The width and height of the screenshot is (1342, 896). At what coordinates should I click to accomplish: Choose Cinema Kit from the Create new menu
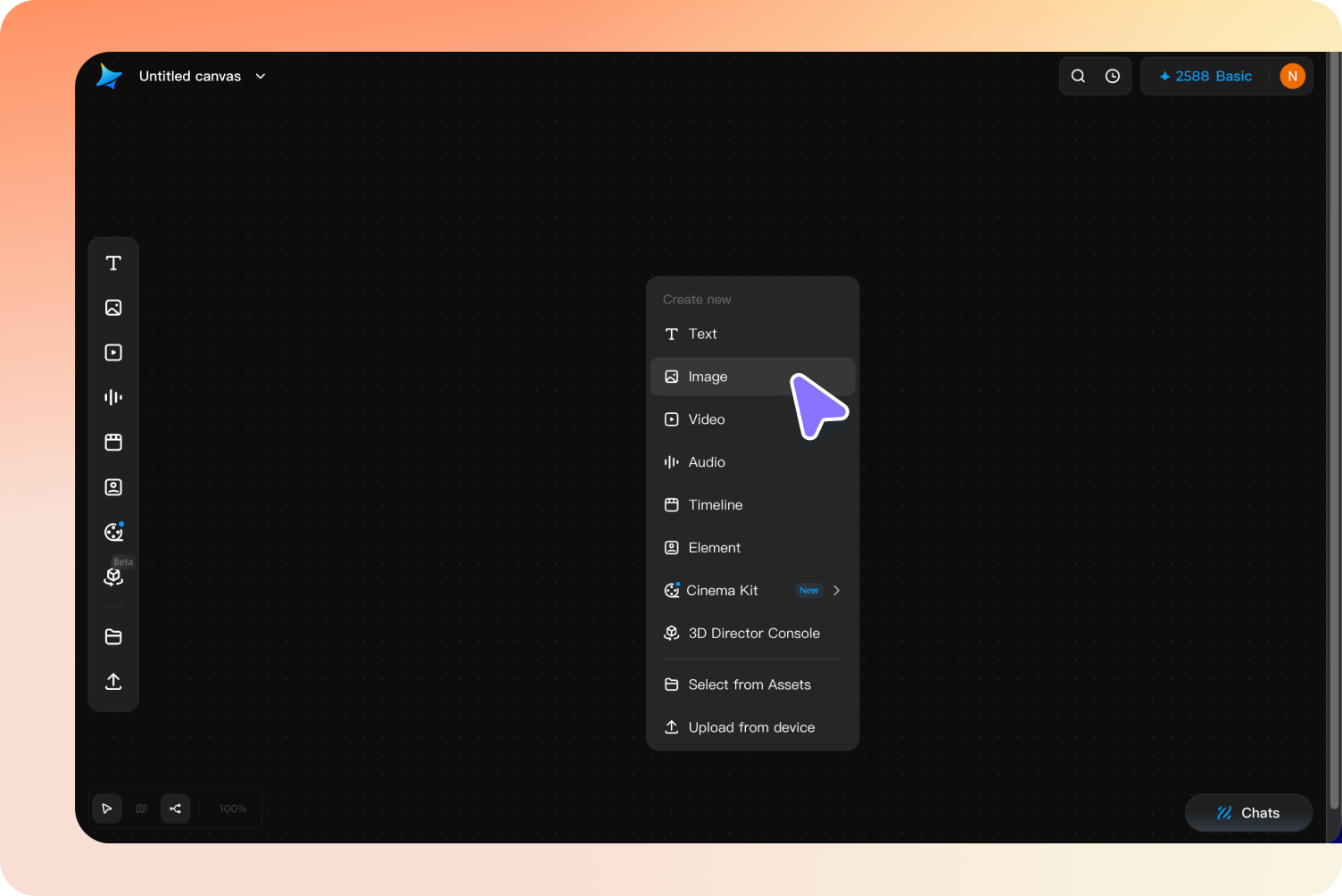(x=752, y=591)
